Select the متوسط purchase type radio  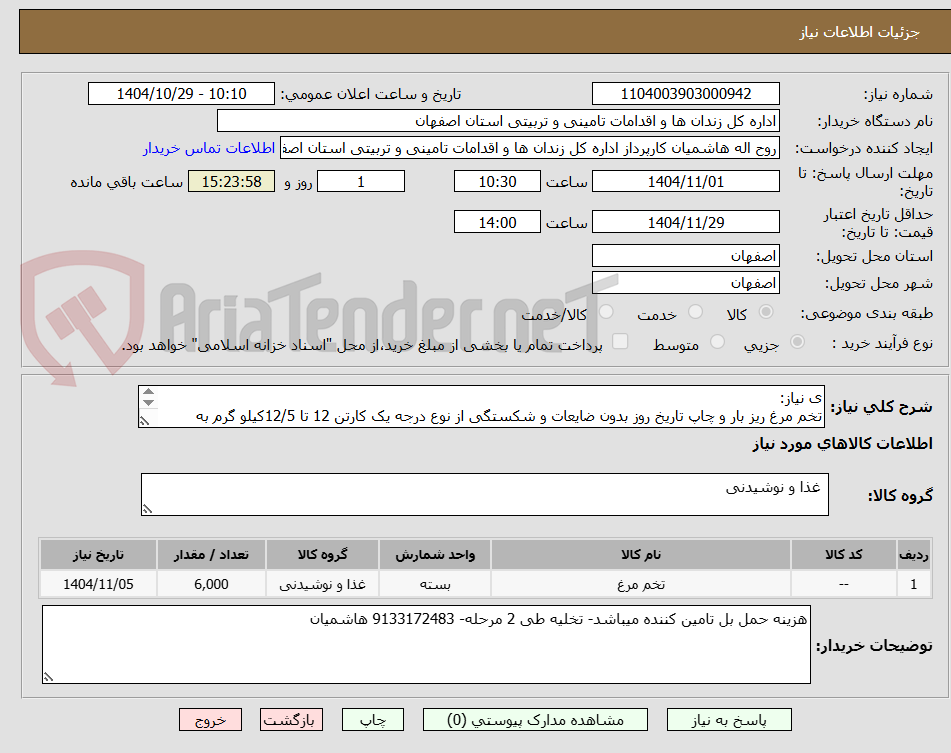pos(717,342)
